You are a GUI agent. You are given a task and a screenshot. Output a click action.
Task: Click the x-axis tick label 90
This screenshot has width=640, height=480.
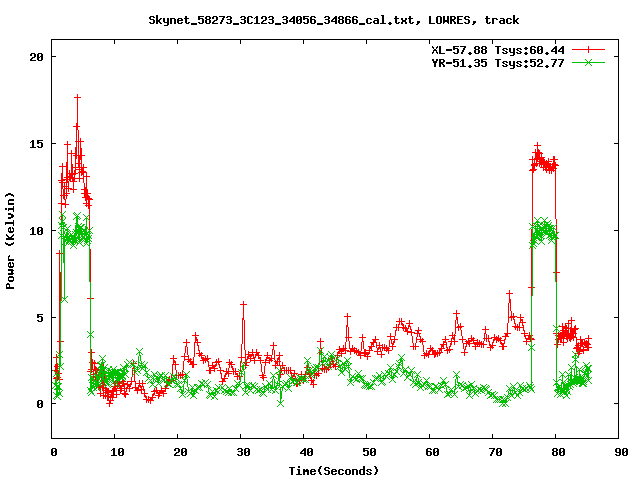pos(621,452)
